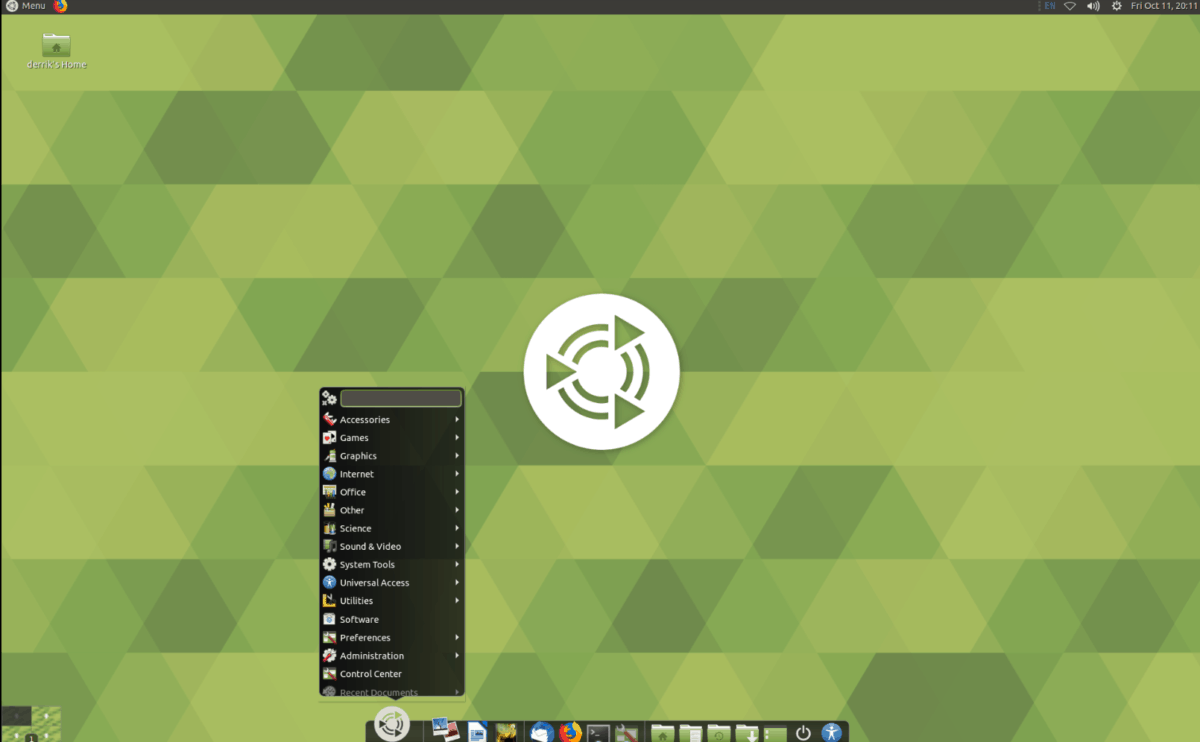Screen dimensions: 1200x742
Task: Open the session power indicator in top panel
Action: tap(1117, 6)
